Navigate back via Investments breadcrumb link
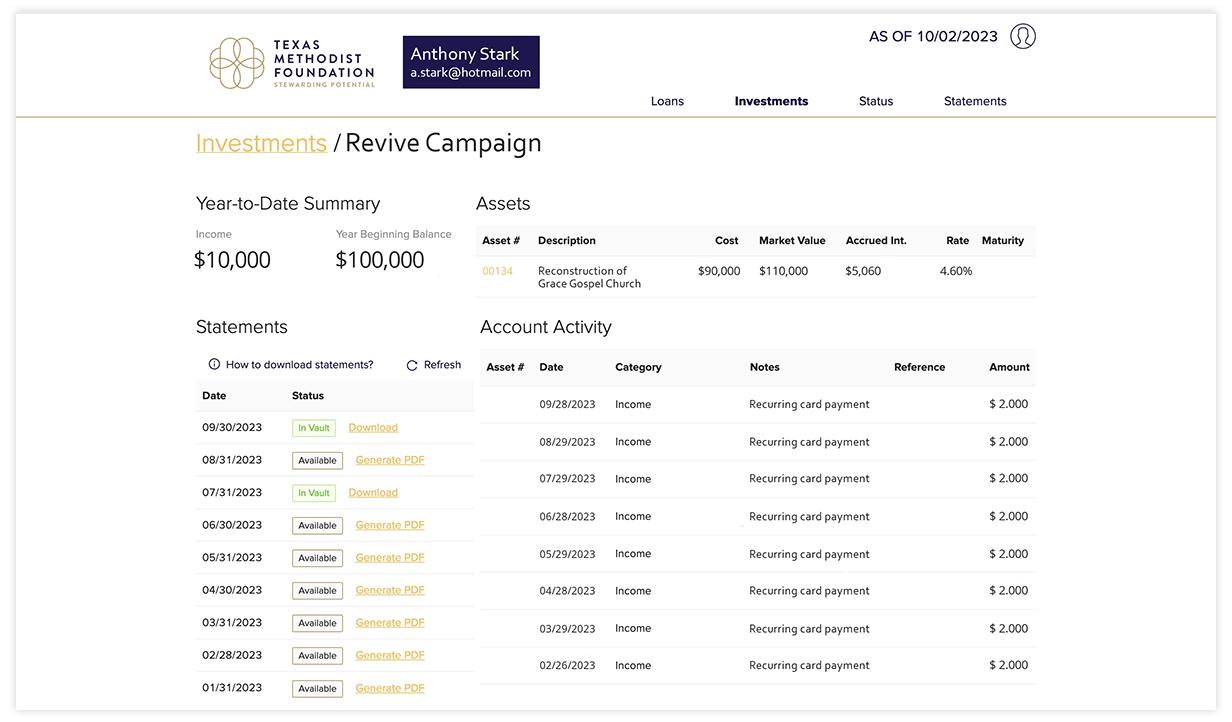Screen dimensions: 1232x722 click(x=261, y=143)
